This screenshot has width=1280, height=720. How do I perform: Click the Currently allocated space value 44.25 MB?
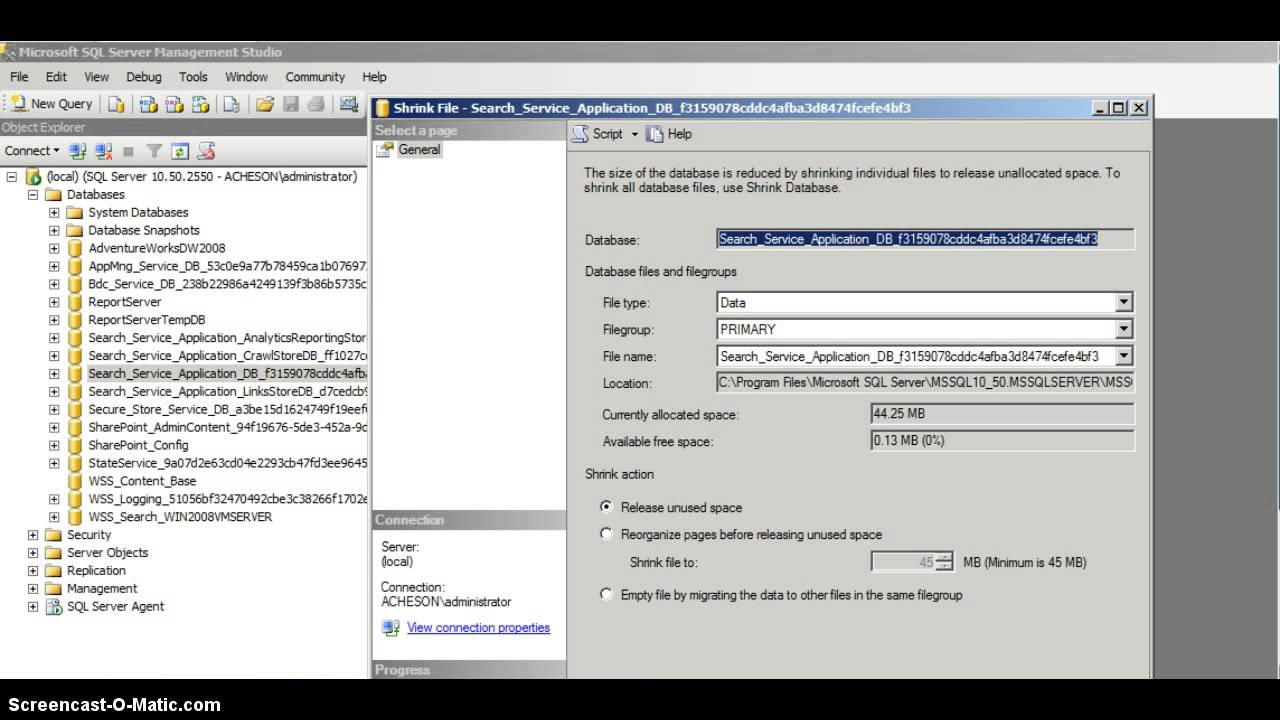coord(1003,414)
